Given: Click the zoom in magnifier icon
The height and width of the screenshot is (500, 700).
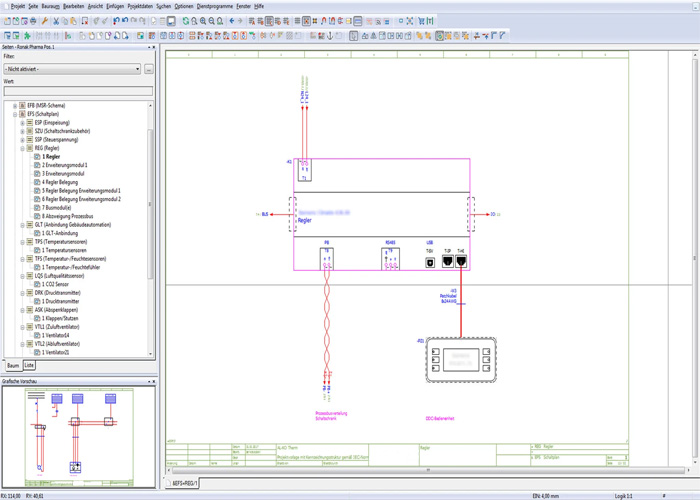Looking at the screenshot, I should click(204, 21).
